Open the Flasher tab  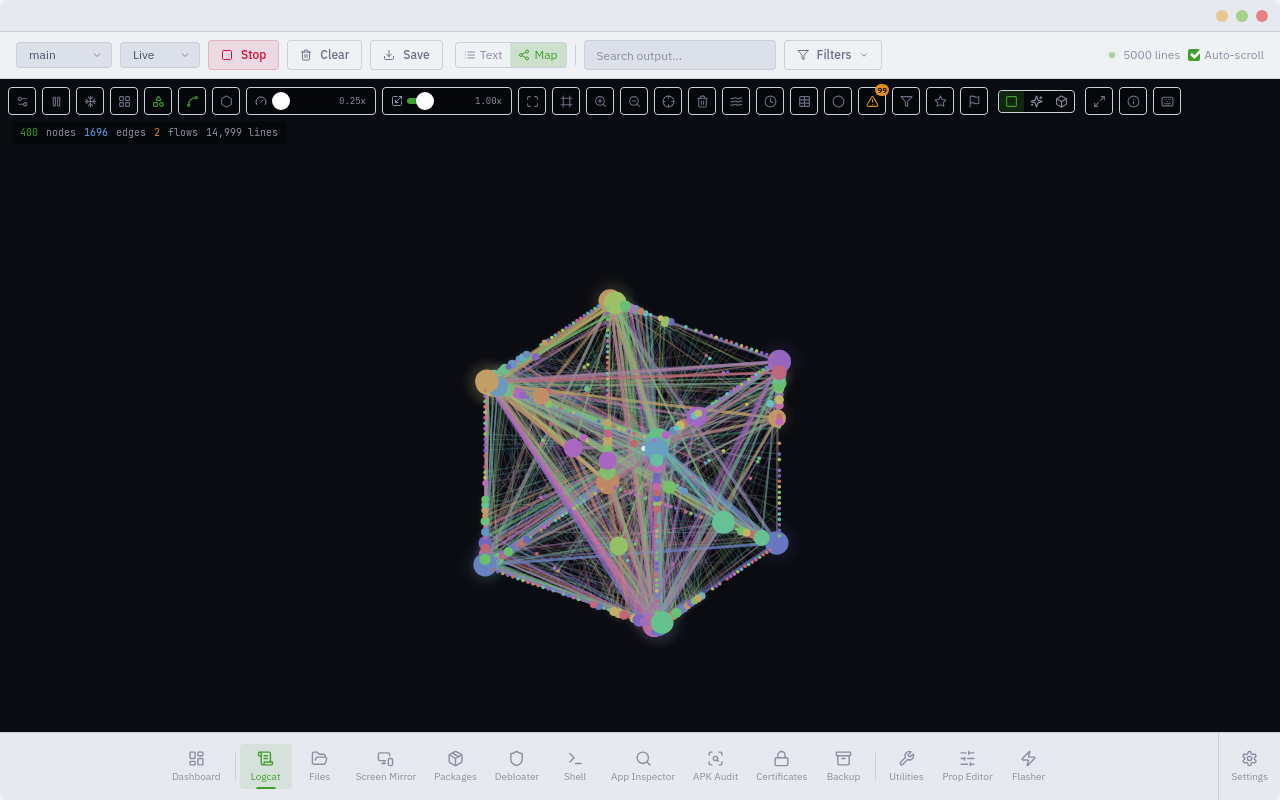point(1028,766)
